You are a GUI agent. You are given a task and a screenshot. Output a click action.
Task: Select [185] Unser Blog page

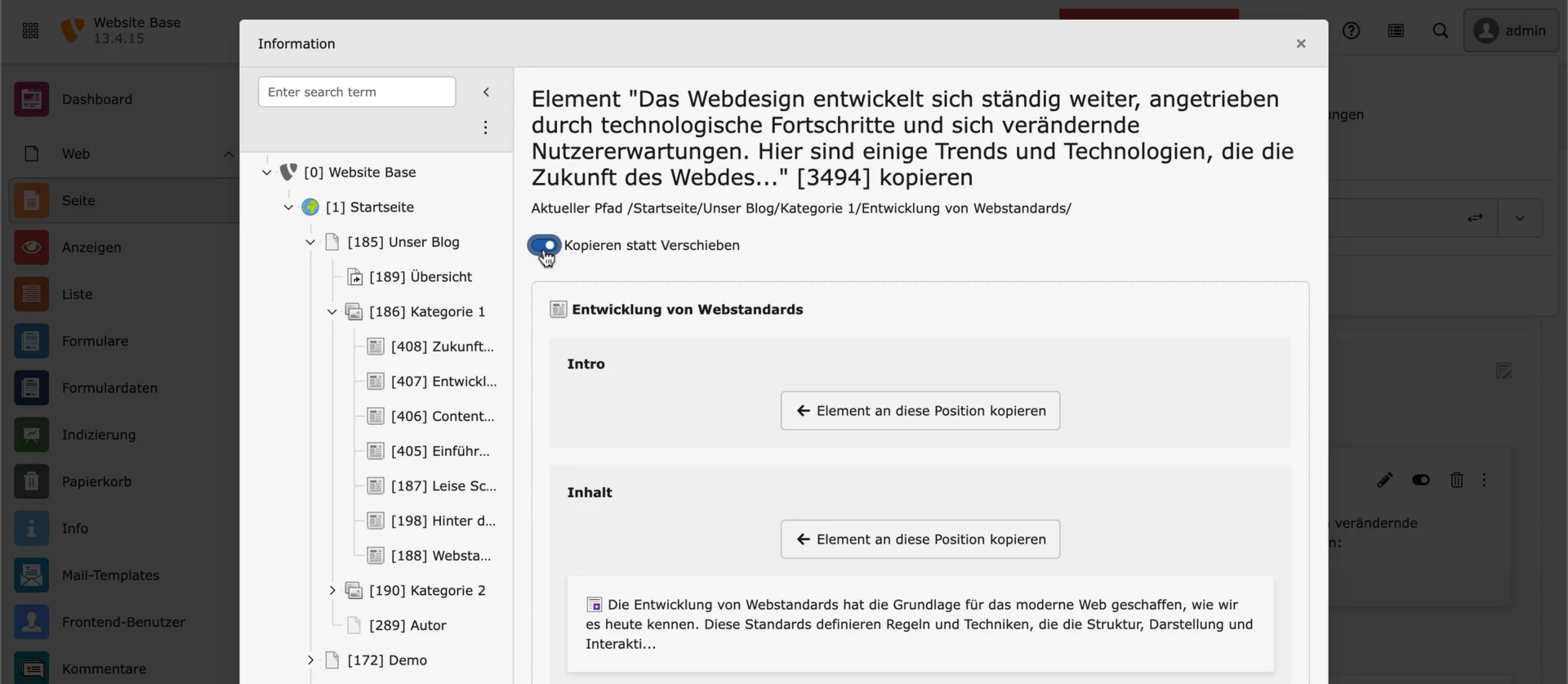tap(403, 242)
